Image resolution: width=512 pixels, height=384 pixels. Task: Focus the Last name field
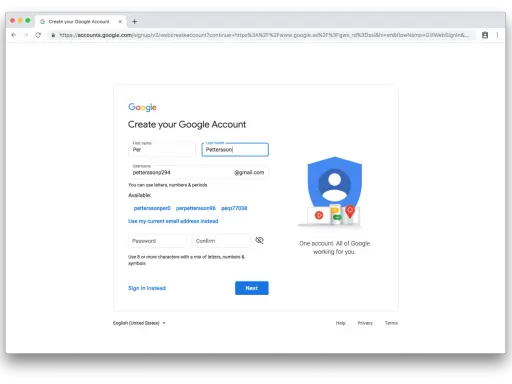tap(235, 149)
